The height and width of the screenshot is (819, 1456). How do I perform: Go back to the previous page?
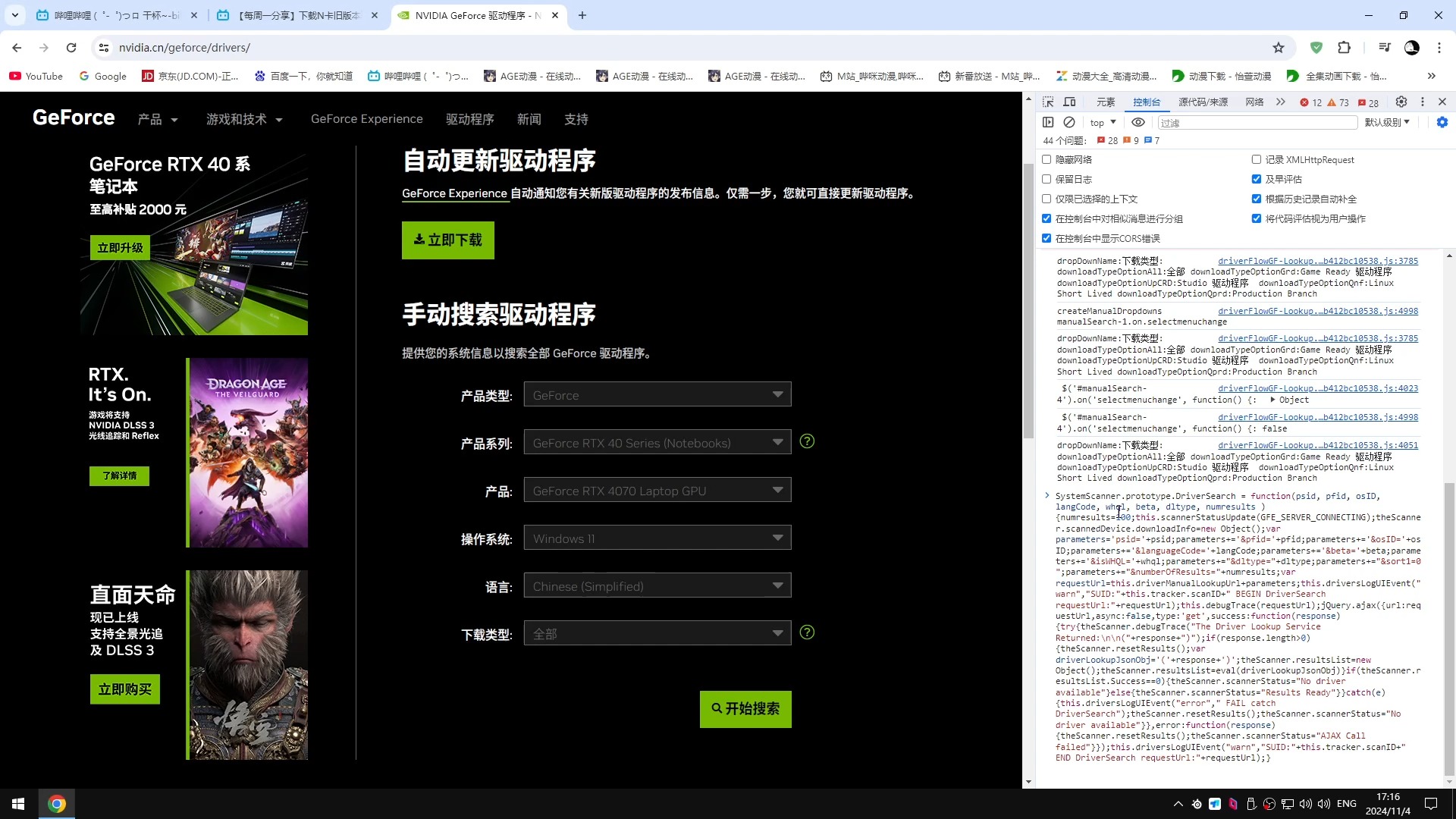click(17, 47)
